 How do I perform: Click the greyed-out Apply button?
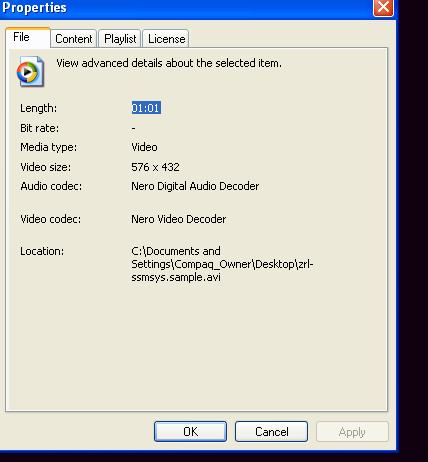(352, 432)
